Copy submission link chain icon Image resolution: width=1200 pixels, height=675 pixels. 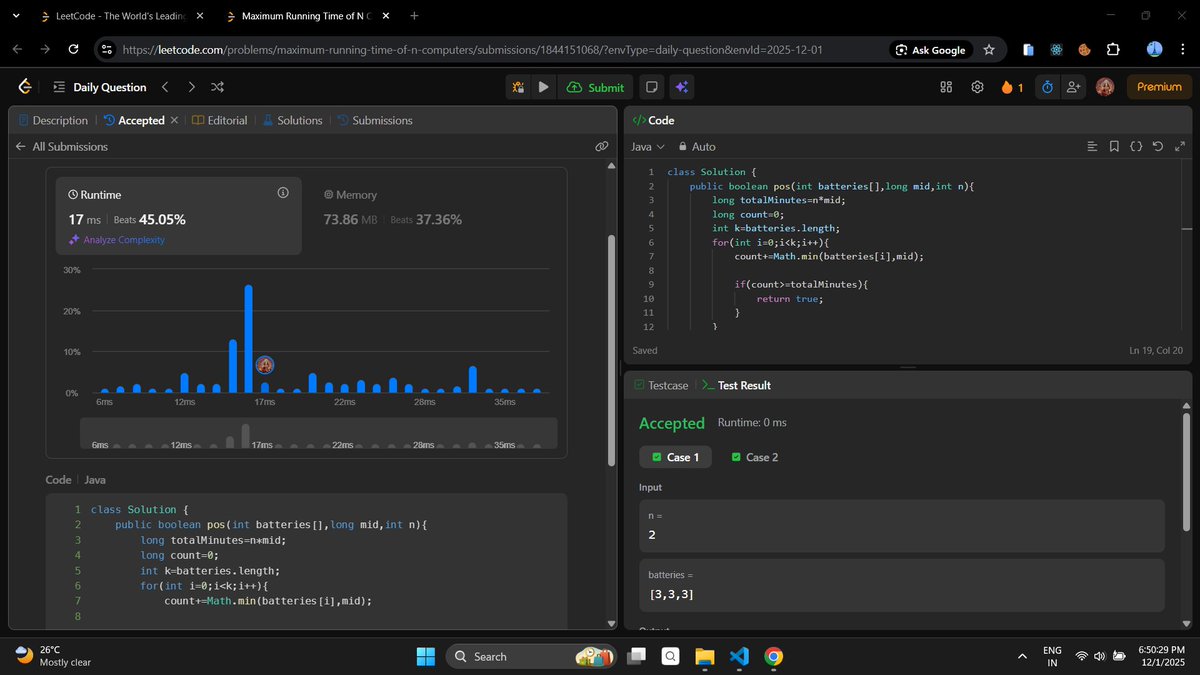tap(602, 146)
